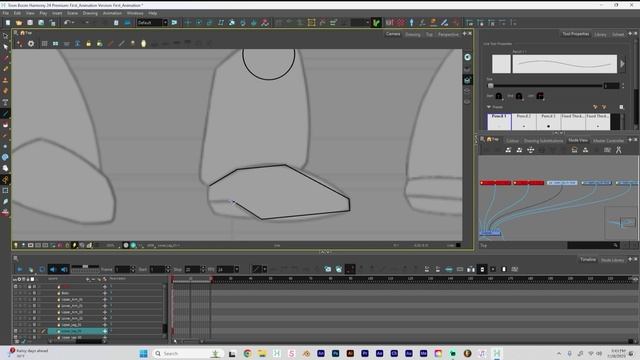The height and width of the screenshot is (360, 640).
Task: Click the Delete Layer minus icon in timeline
Action: (93, 279)
